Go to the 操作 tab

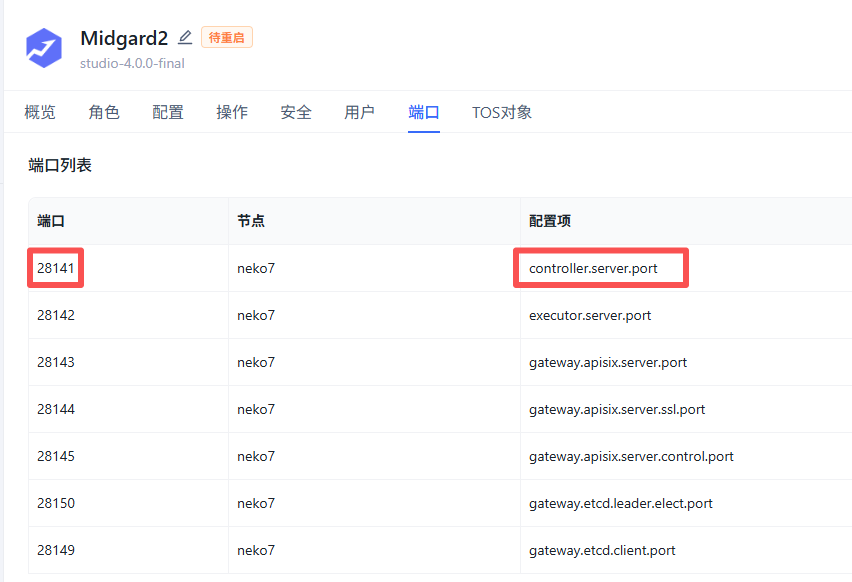tap(232, 112)
